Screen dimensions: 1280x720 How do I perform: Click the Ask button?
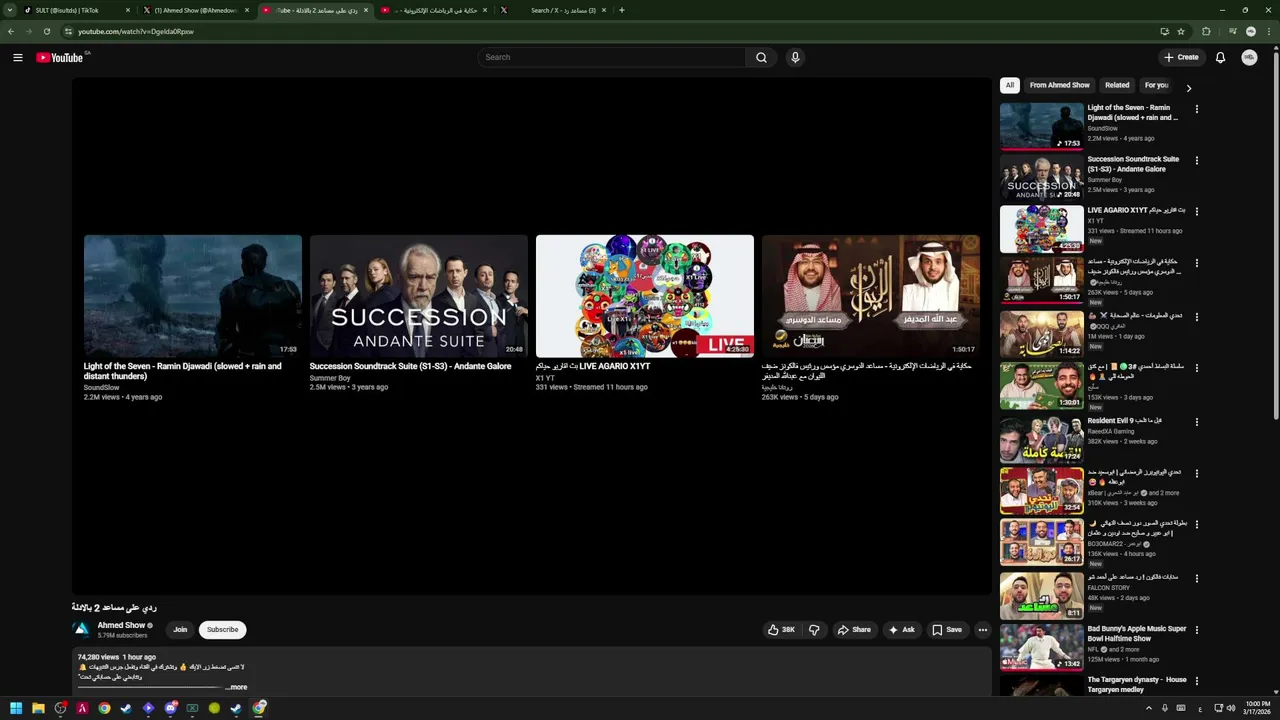coord(902,630)
